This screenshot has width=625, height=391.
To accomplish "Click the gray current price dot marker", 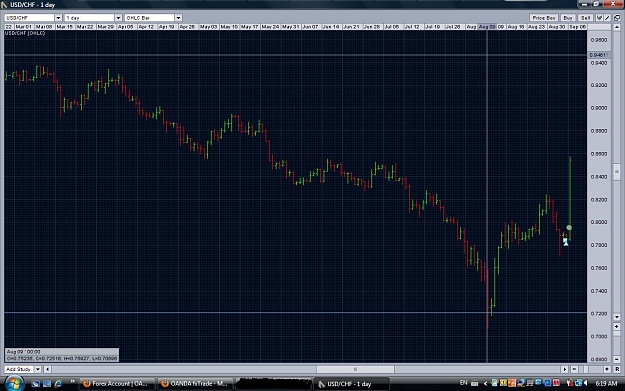I will point(569,228).
